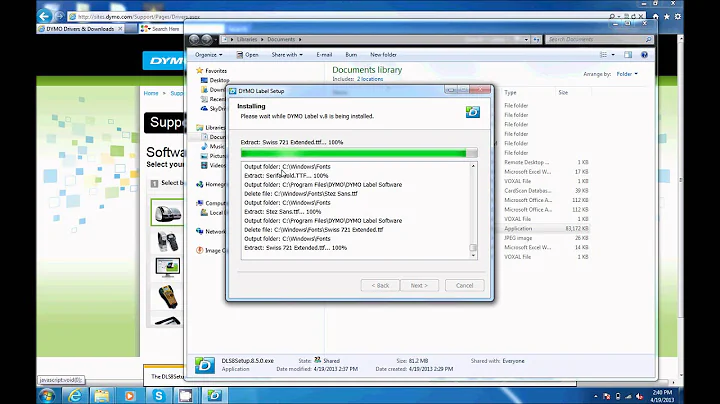720x404 pixels.
Task: Click New folder in Explorer toolbar
Action: pyautogui.click(x=383, y=55)
